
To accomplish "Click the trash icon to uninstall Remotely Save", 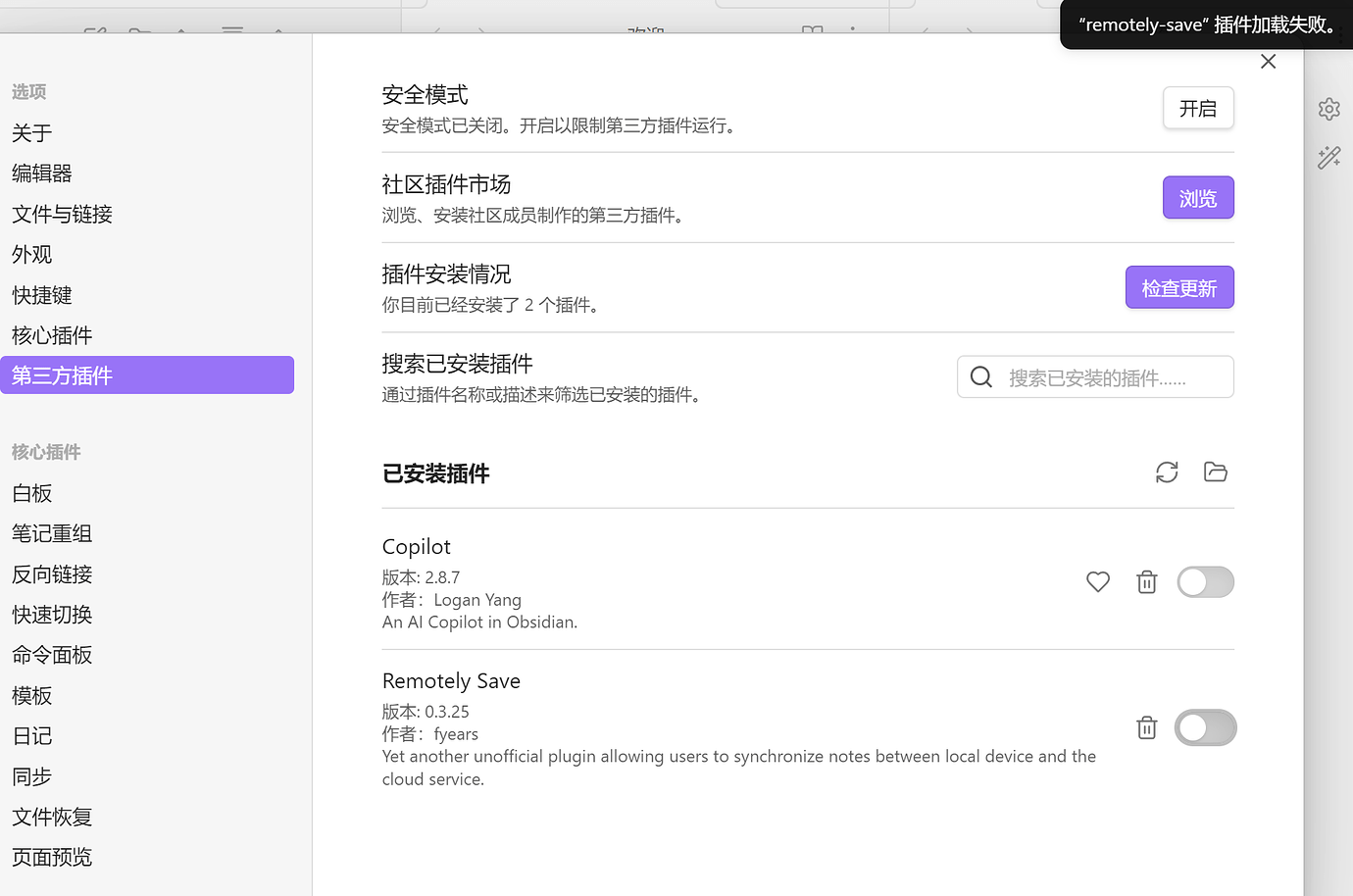I will pyautogui.click(x=1146, y=727).
